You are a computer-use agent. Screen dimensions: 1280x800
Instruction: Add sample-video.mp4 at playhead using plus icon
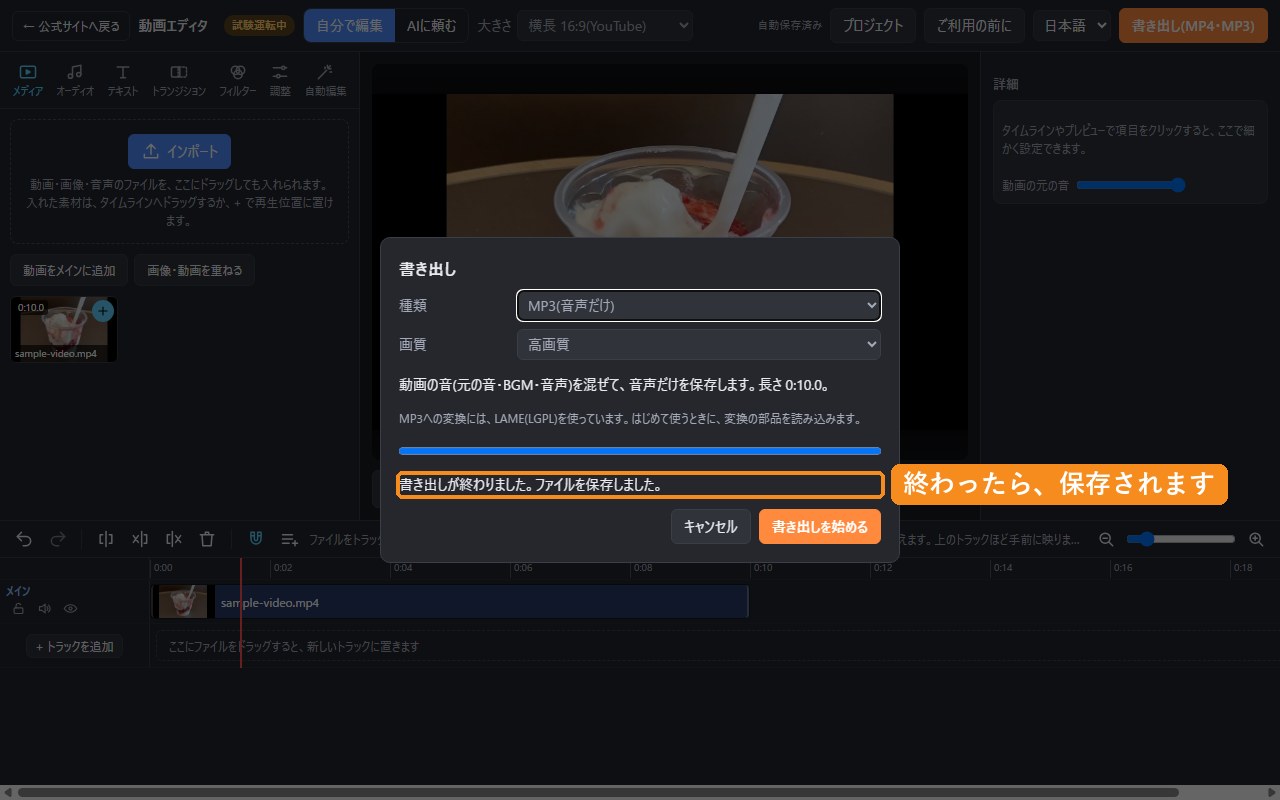click(103, 311)
